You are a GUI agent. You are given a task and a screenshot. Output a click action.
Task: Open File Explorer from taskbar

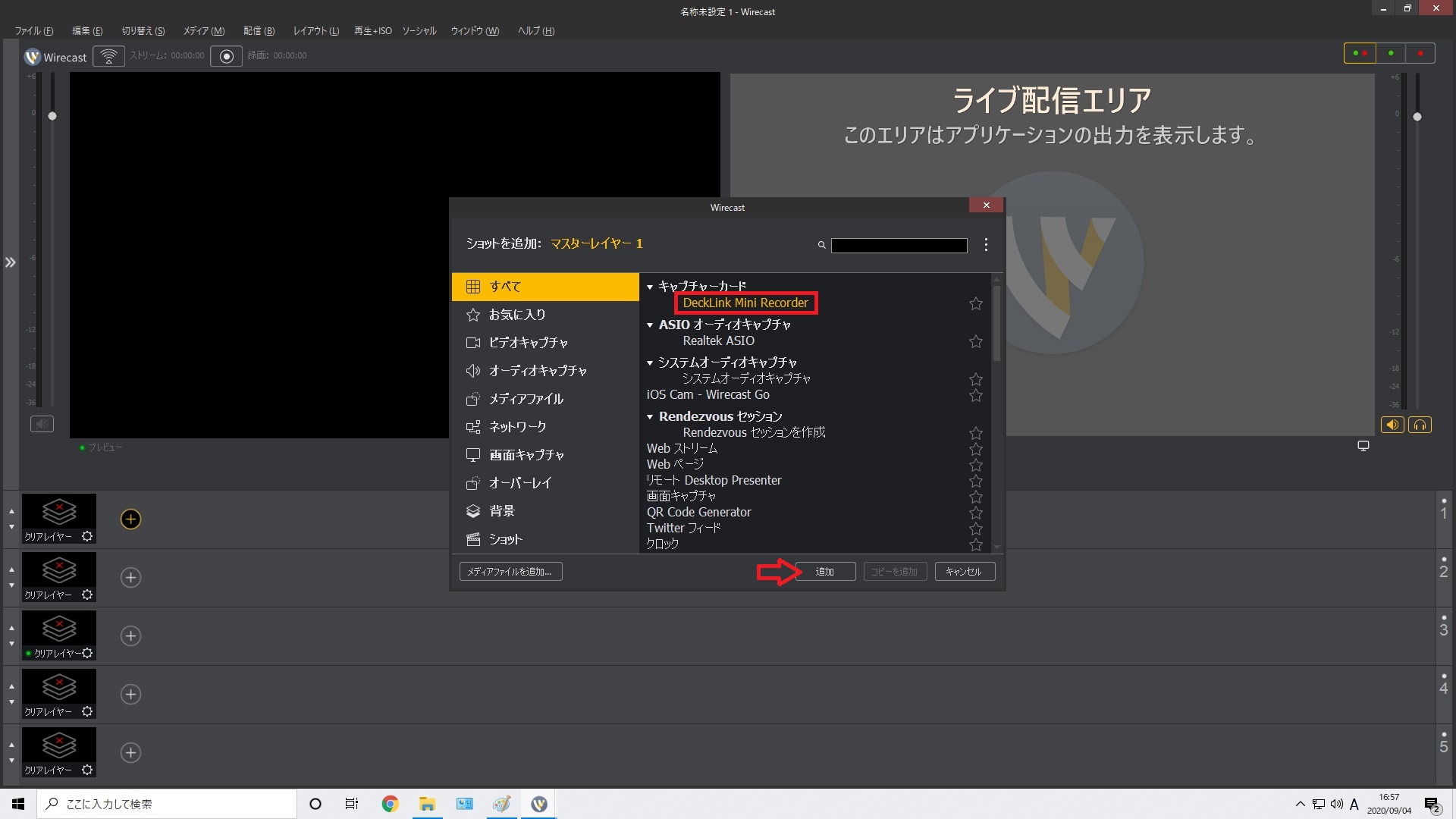427,804
